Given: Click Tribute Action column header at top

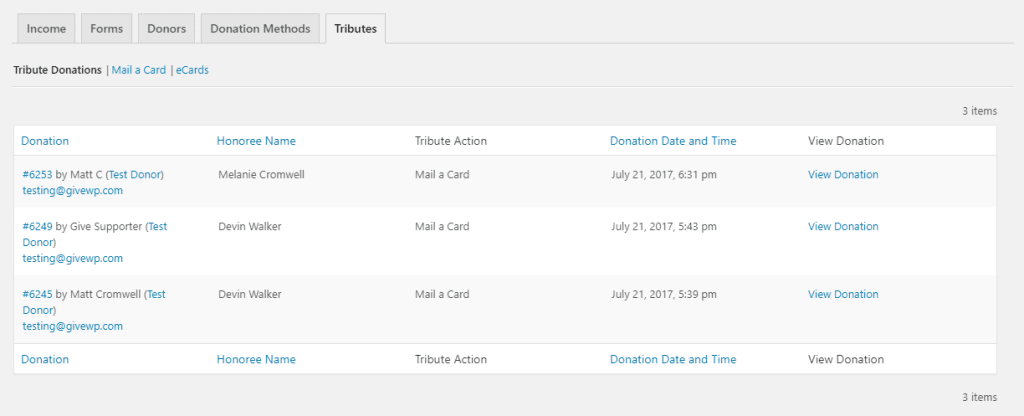Looking at the screenshot, I should 451,141.
